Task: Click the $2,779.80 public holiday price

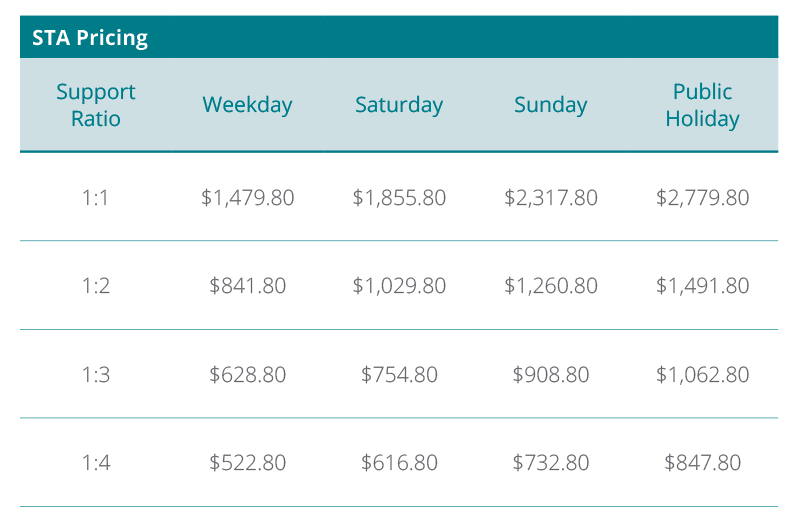Action: tap(702, 198)
